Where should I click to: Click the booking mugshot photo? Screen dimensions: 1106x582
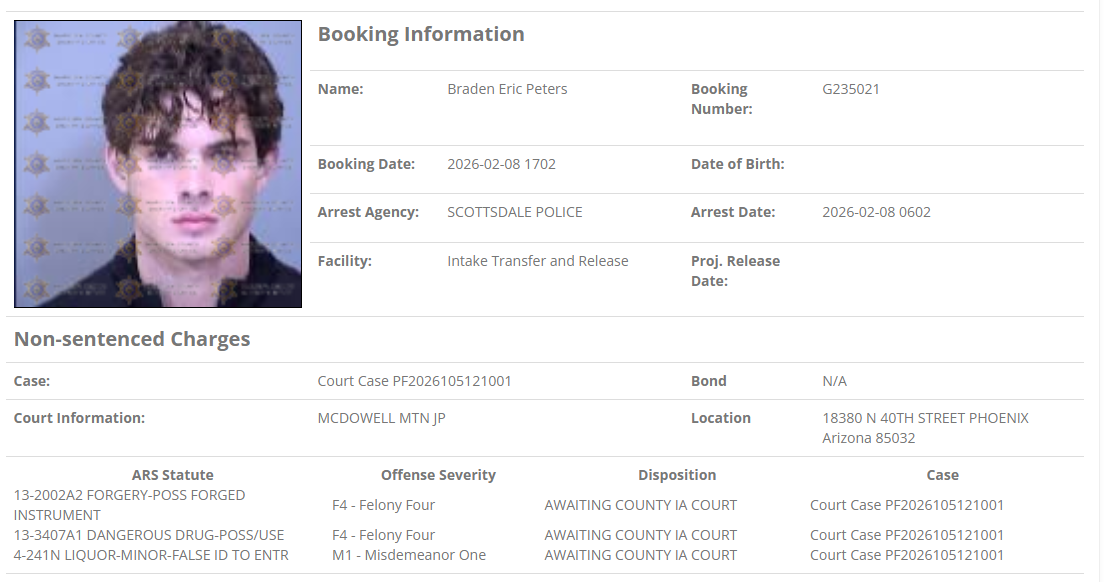tap(158, 164)
